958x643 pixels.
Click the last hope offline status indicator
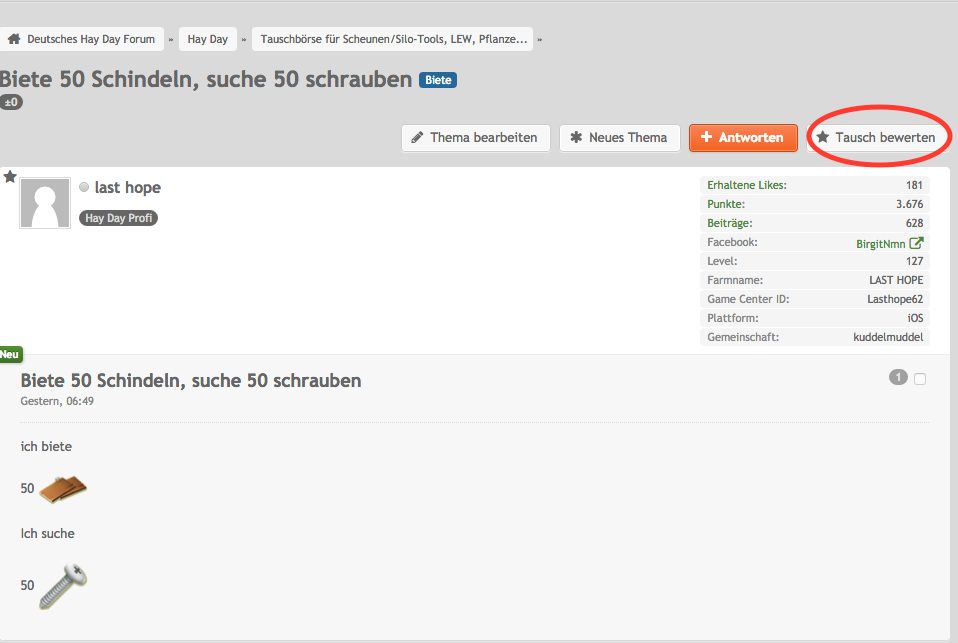pyautogui.click(x=84, y=188)
